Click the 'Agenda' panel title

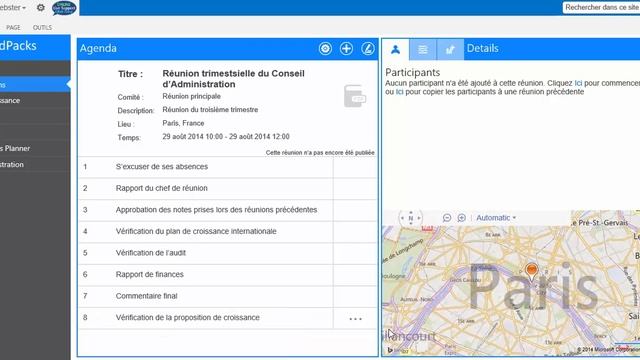(98, 49)
